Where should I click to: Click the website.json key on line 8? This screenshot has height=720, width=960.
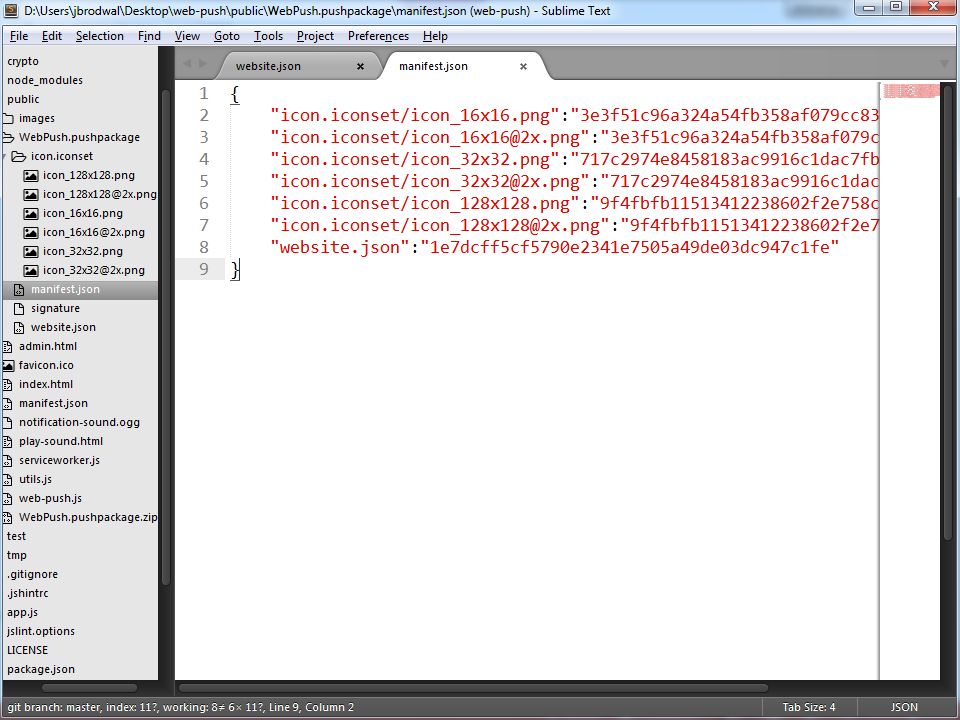coord(339,247)
